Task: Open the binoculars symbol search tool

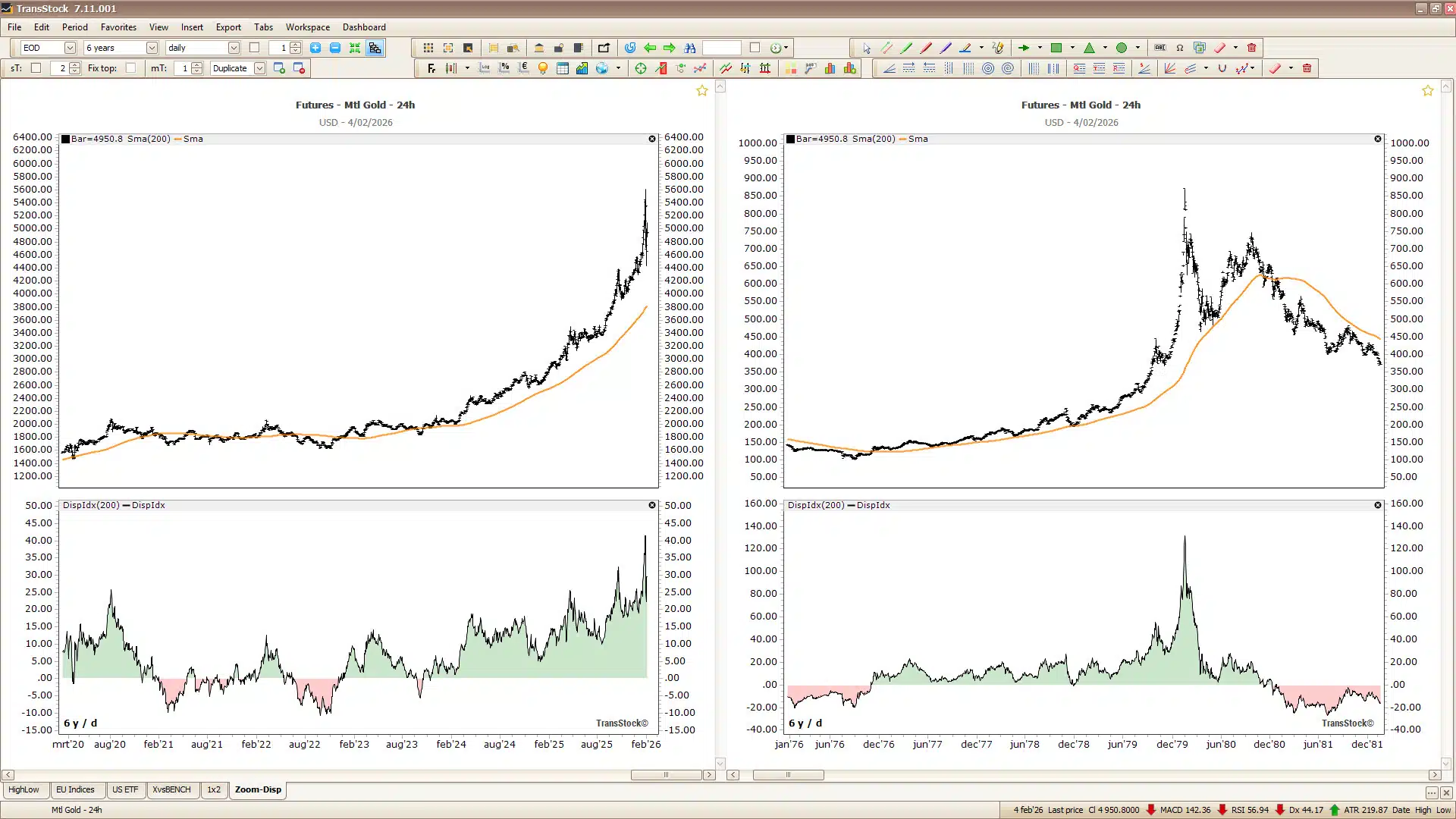Action: tap(690, 48)
